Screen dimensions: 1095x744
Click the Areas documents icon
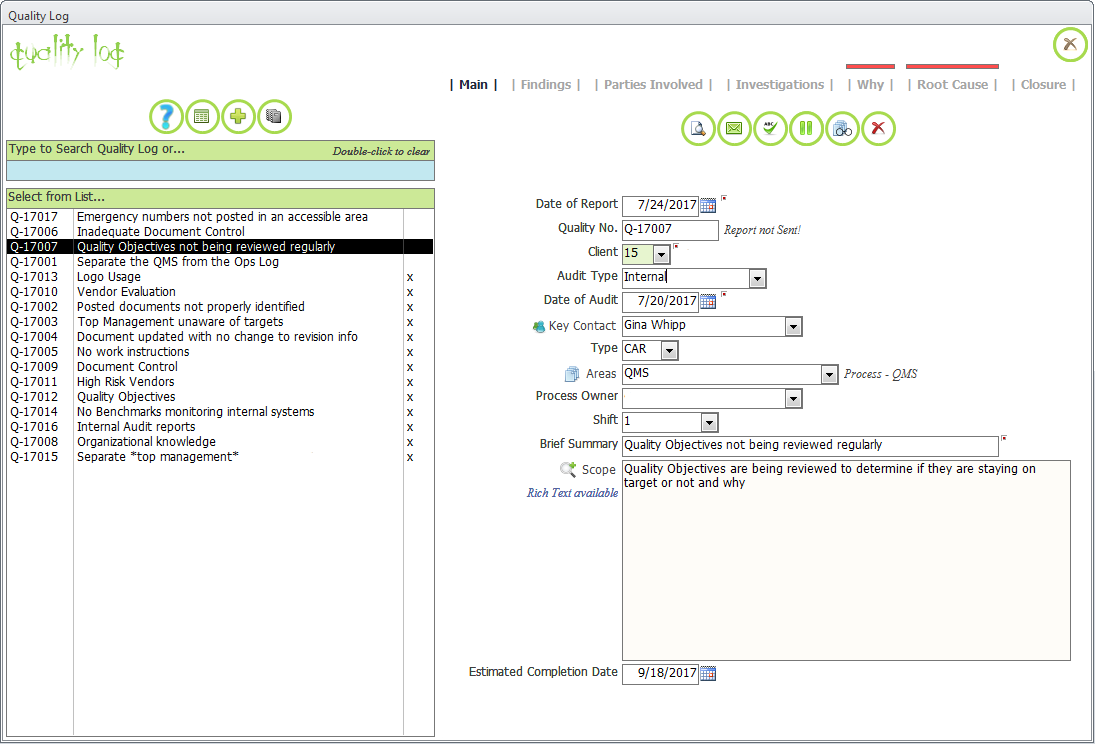click(x=572, y=374)
